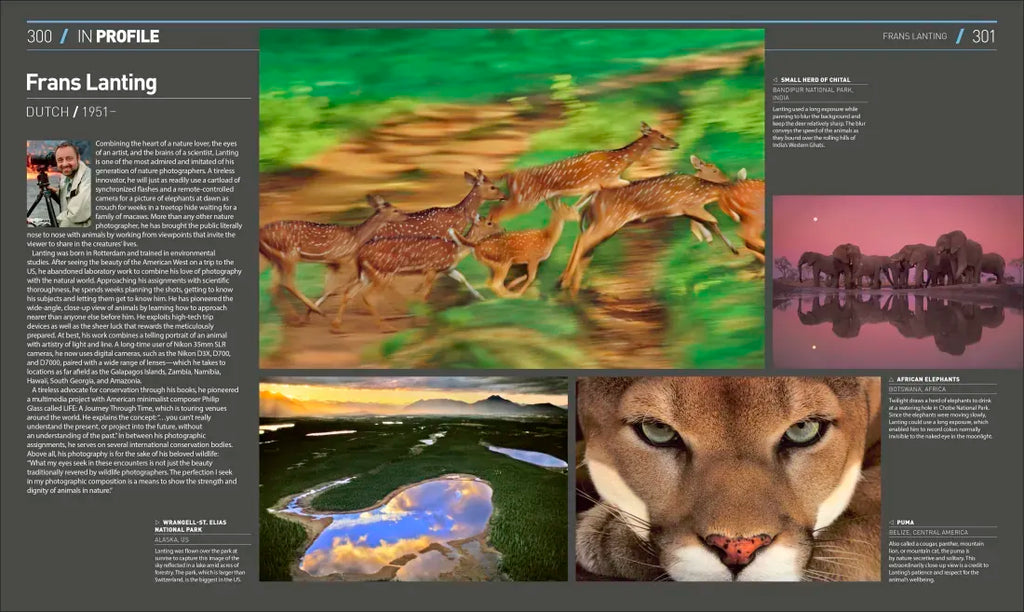Viewport: 1024px width, 612px height.
Task: Click the DUTCH / 1951– subtitle
Action: click(x=71, y=112)
